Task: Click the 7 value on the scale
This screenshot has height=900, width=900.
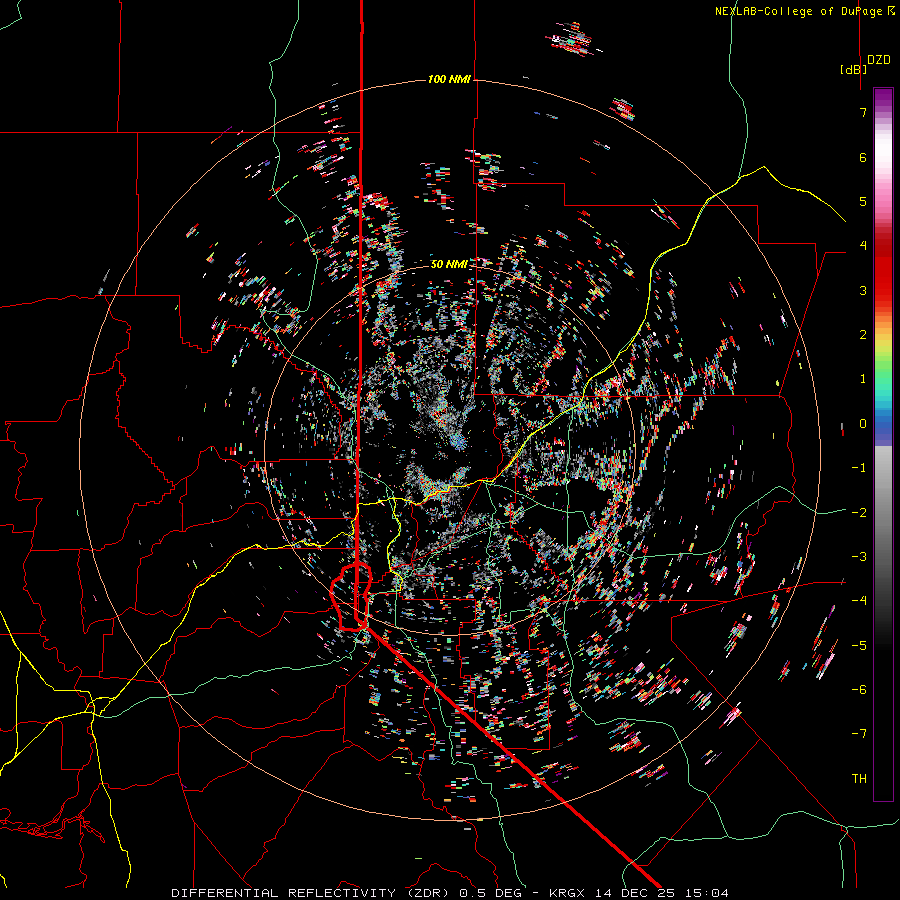Action: [x=863, y=112]
